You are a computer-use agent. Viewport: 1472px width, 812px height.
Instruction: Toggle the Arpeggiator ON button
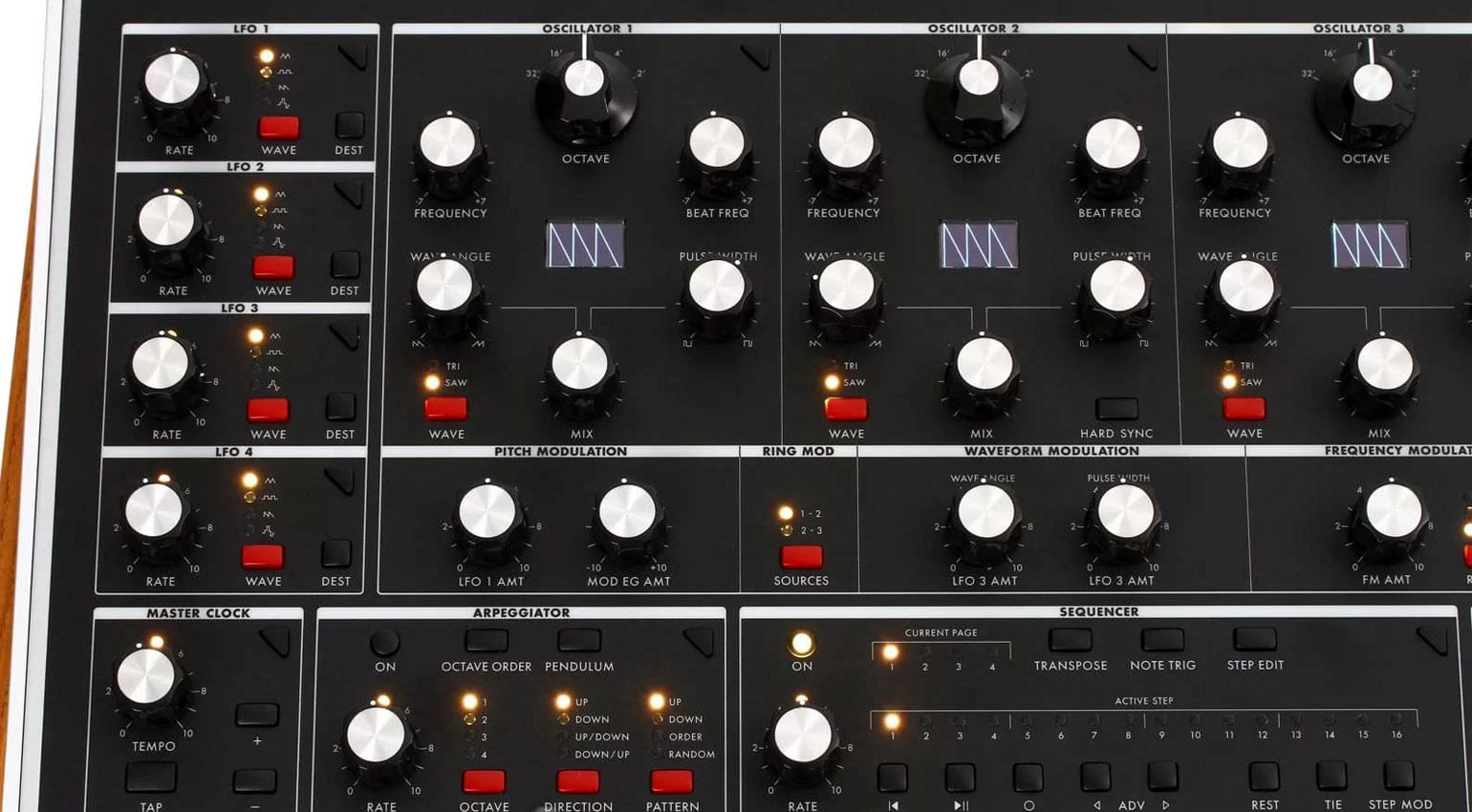point(385,642)
